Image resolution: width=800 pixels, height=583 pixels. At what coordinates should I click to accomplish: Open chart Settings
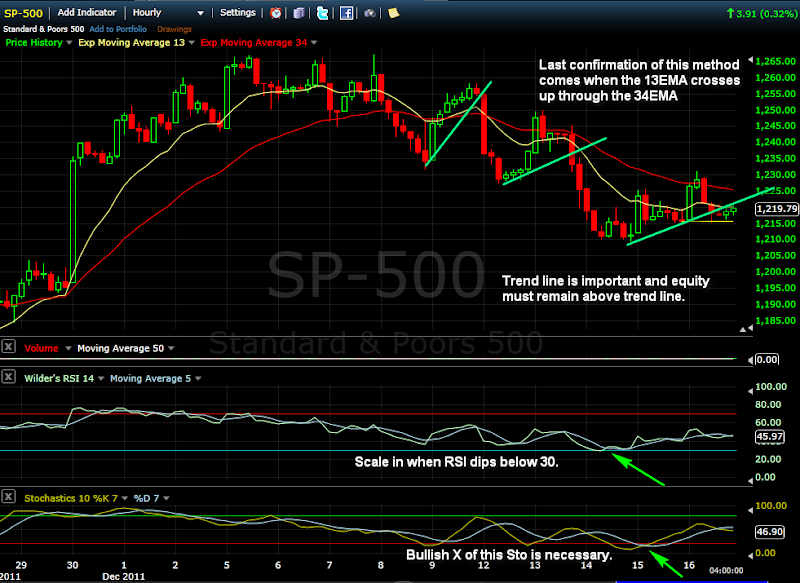237,13
